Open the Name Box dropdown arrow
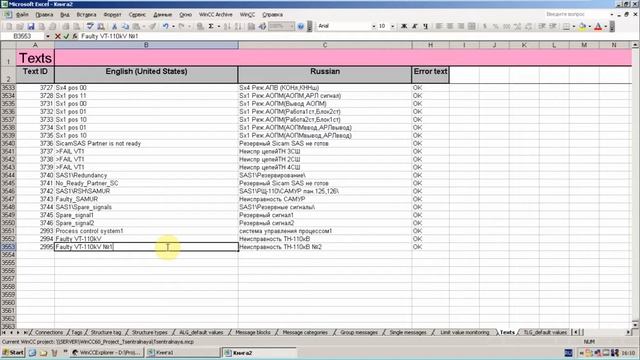The image size is (640, 360). tap(48, 36)
